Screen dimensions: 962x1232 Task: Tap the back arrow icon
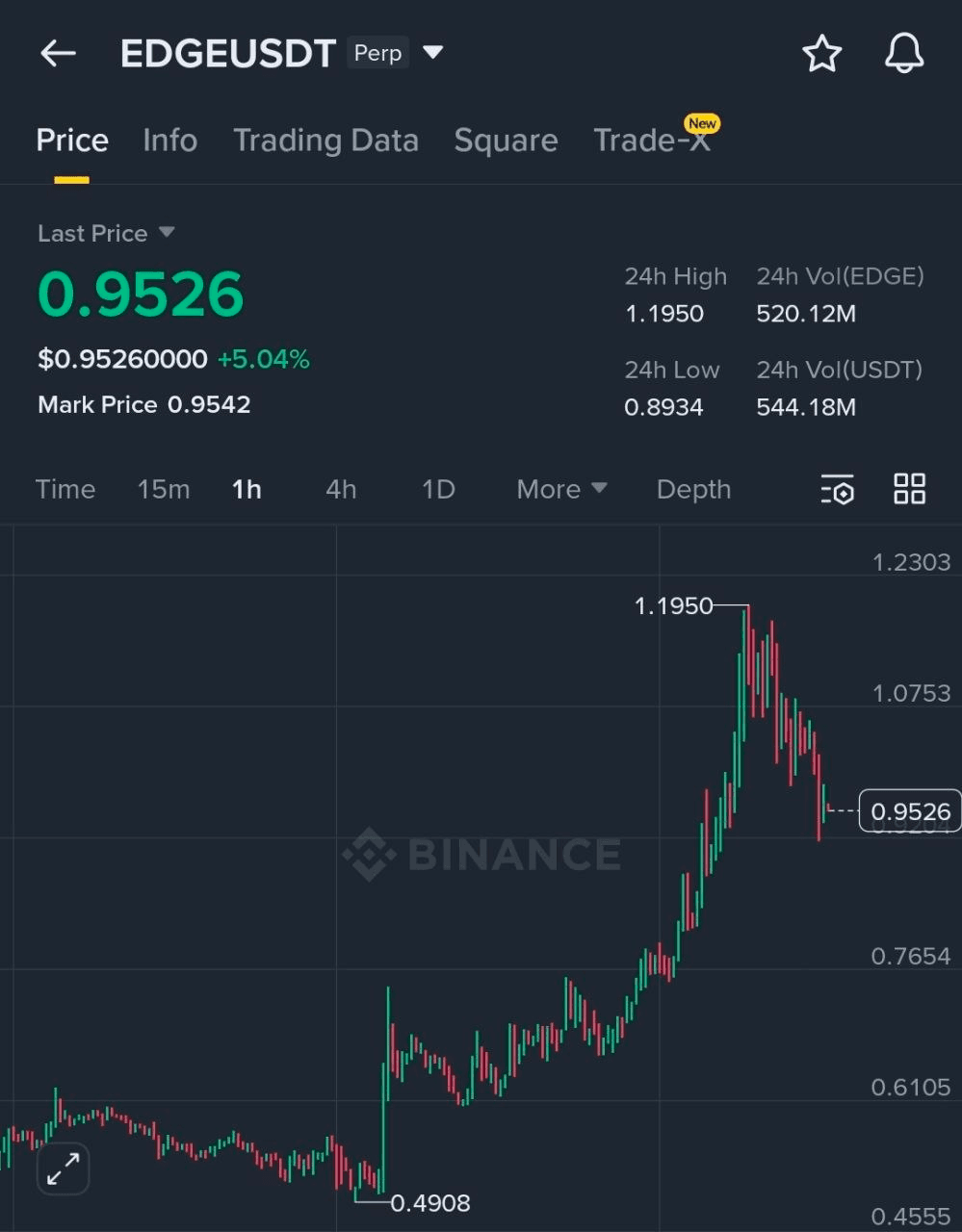pos(58,54)
